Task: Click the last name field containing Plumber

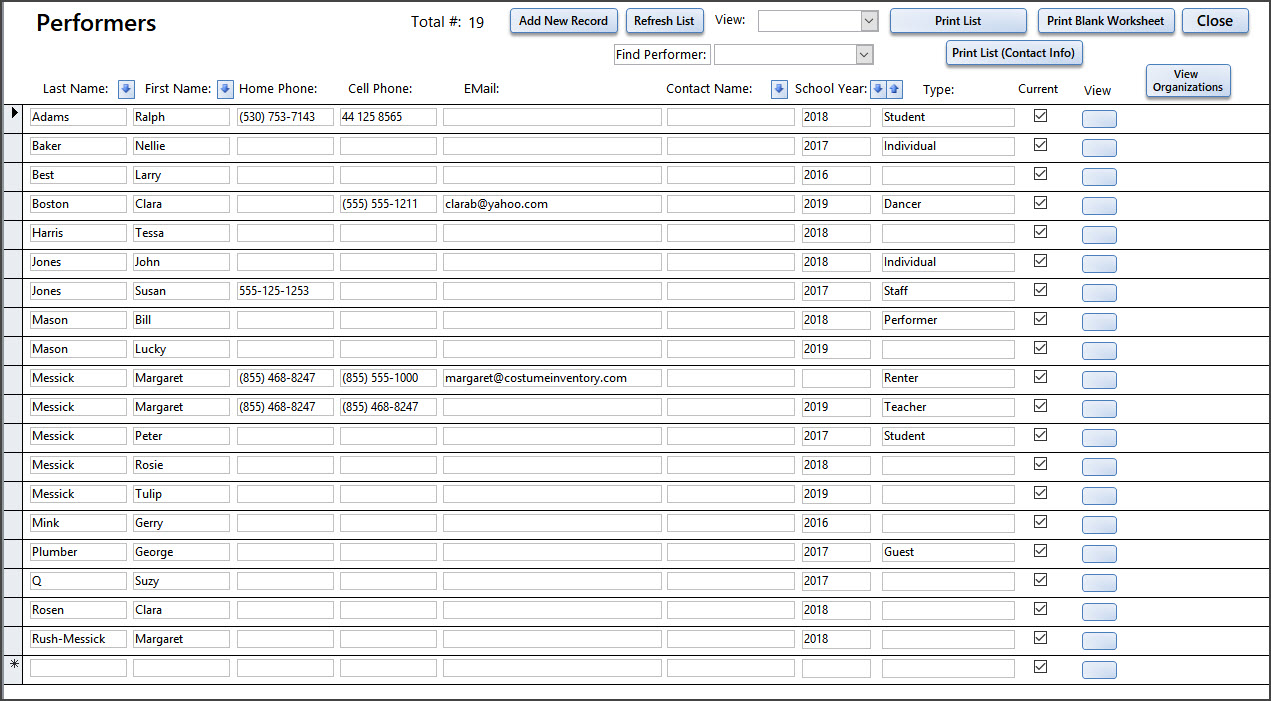Action: [78, 552]
